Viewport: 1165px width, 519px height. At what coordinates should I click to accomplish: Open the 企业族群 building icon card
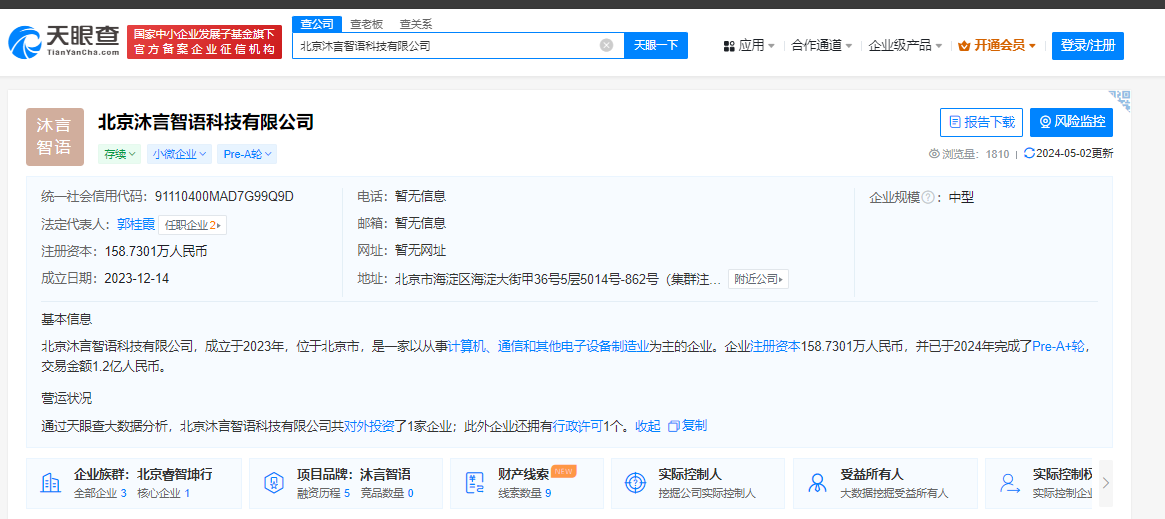click(50, 483)
